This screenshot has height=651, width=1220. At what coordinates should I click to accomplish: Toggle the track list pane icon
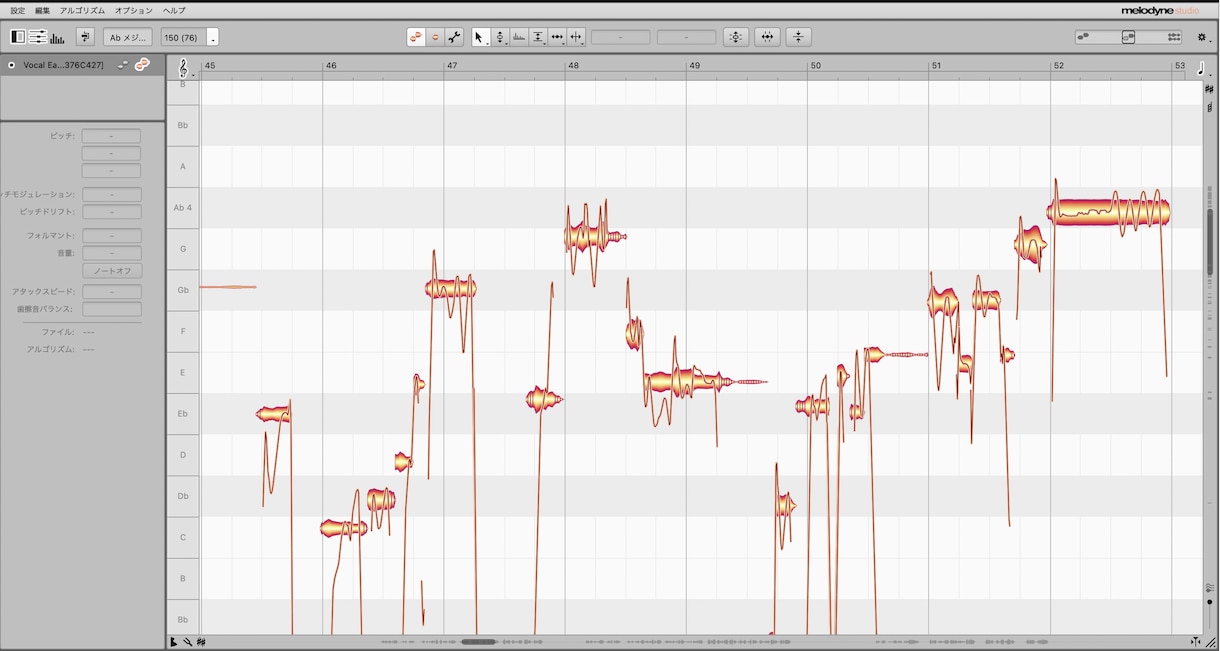pyautogui.click(x=18, y=37)
